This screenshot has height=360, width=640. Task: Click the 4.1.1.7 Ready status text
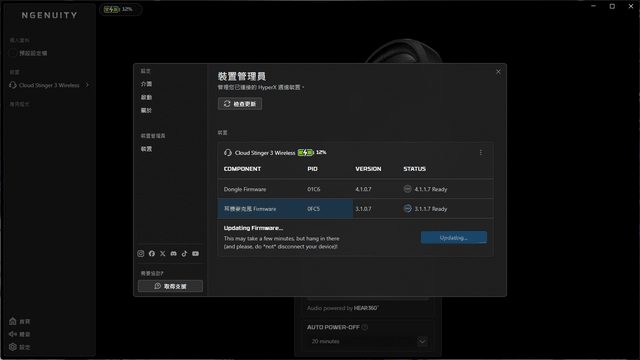tap(431, 189)
